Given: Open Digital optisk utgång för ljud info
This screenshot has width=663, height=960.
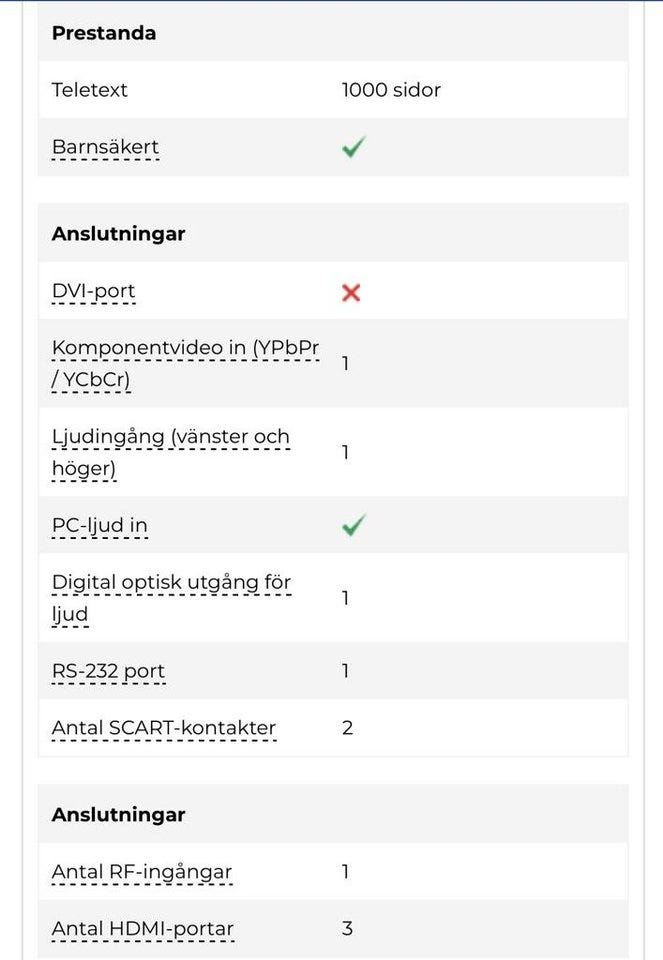Looking at the screenshot, I should (171, 597).
